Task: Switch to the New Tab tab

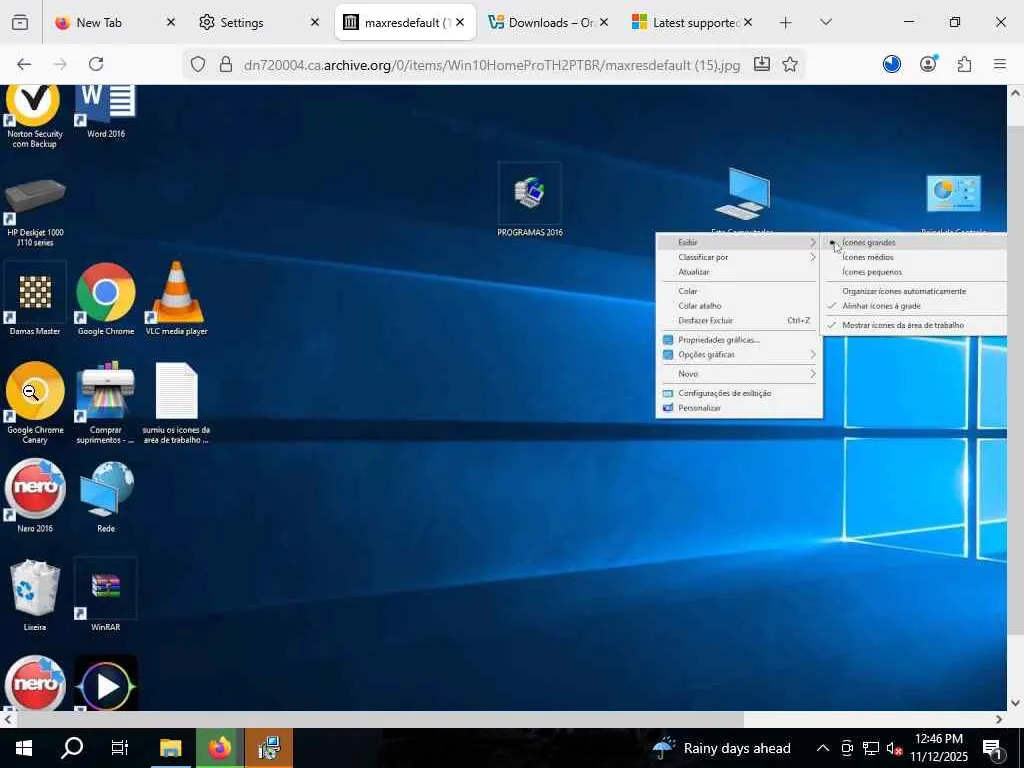Action: coord(115,22)
